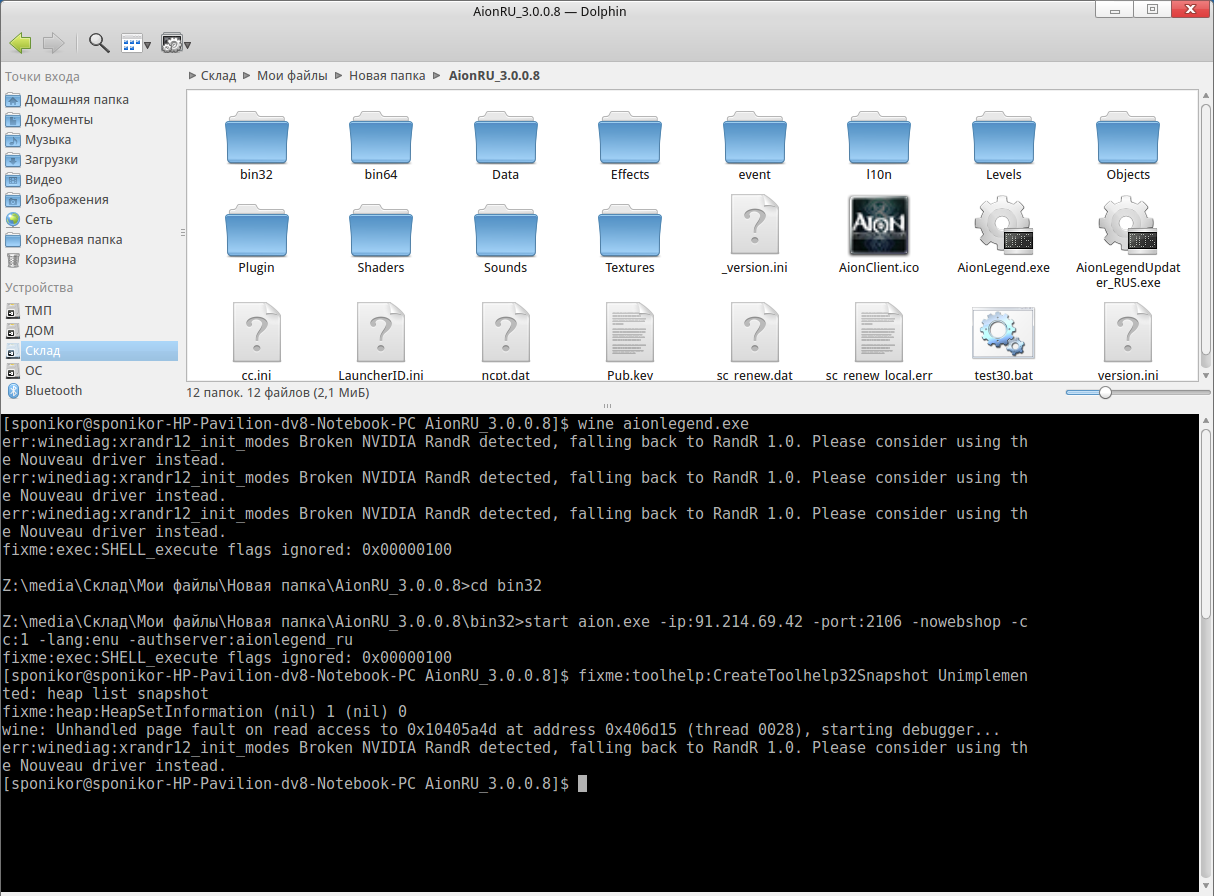The image size is (1214, 896).
Task: Click the green Back arrow button
Action: [x=20, y=43]
